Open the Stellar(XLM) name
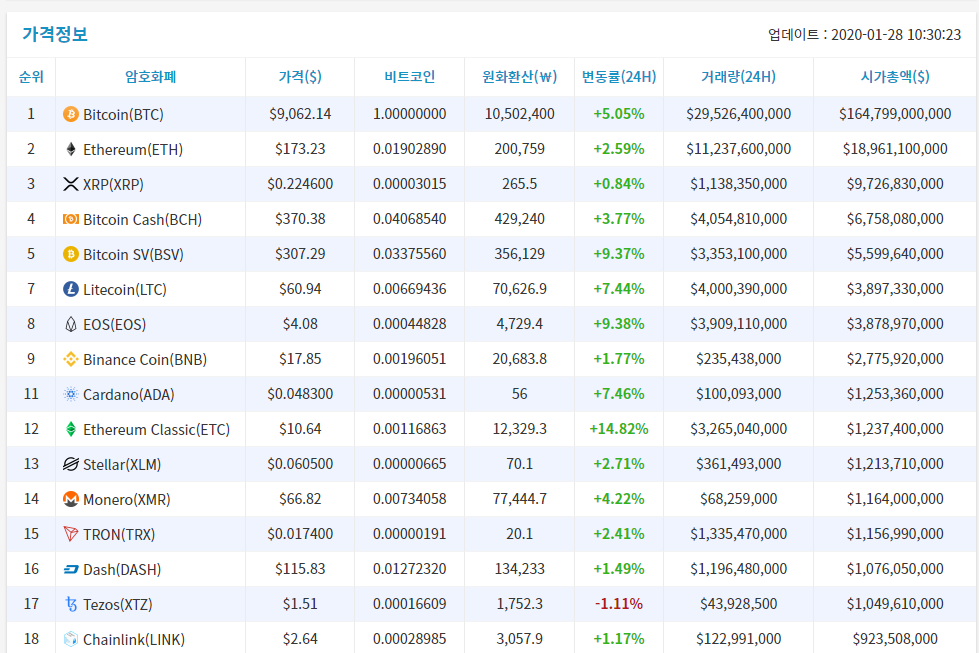979x653 pixels. click(x=122, y=464)
